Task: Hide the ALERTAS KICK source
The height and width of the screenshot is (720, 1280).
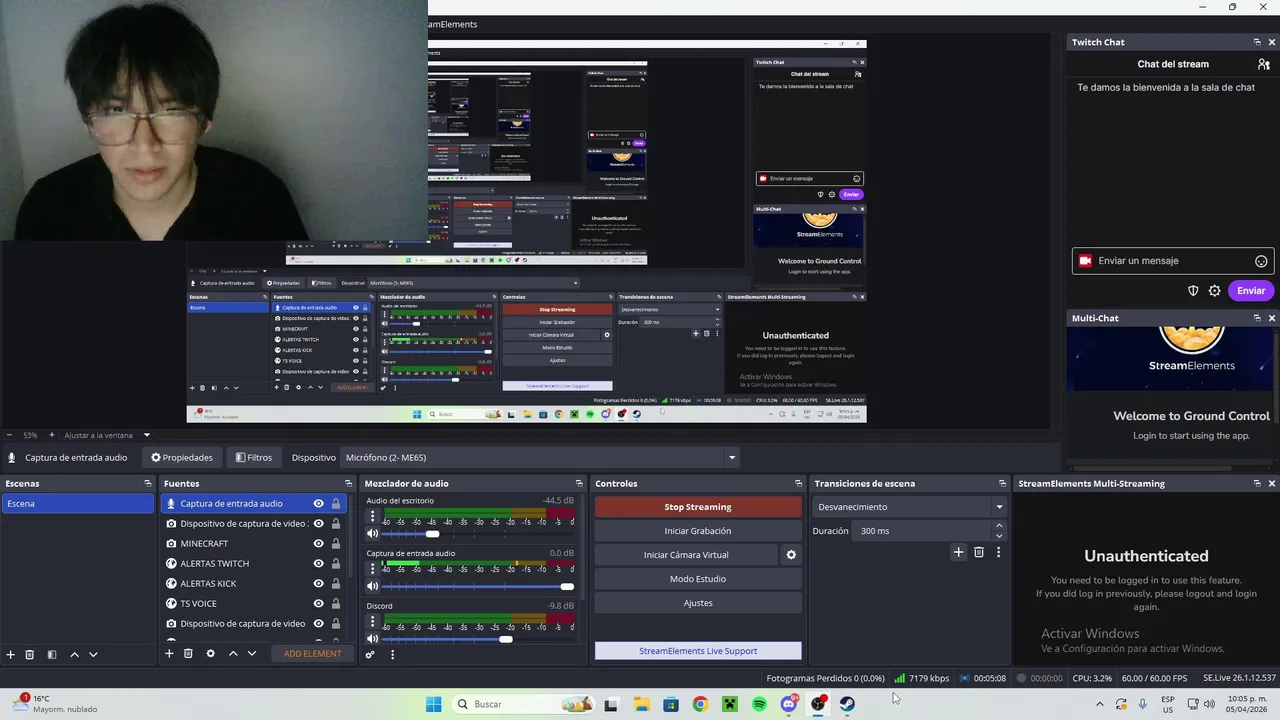Action: [x=319, y=584]
